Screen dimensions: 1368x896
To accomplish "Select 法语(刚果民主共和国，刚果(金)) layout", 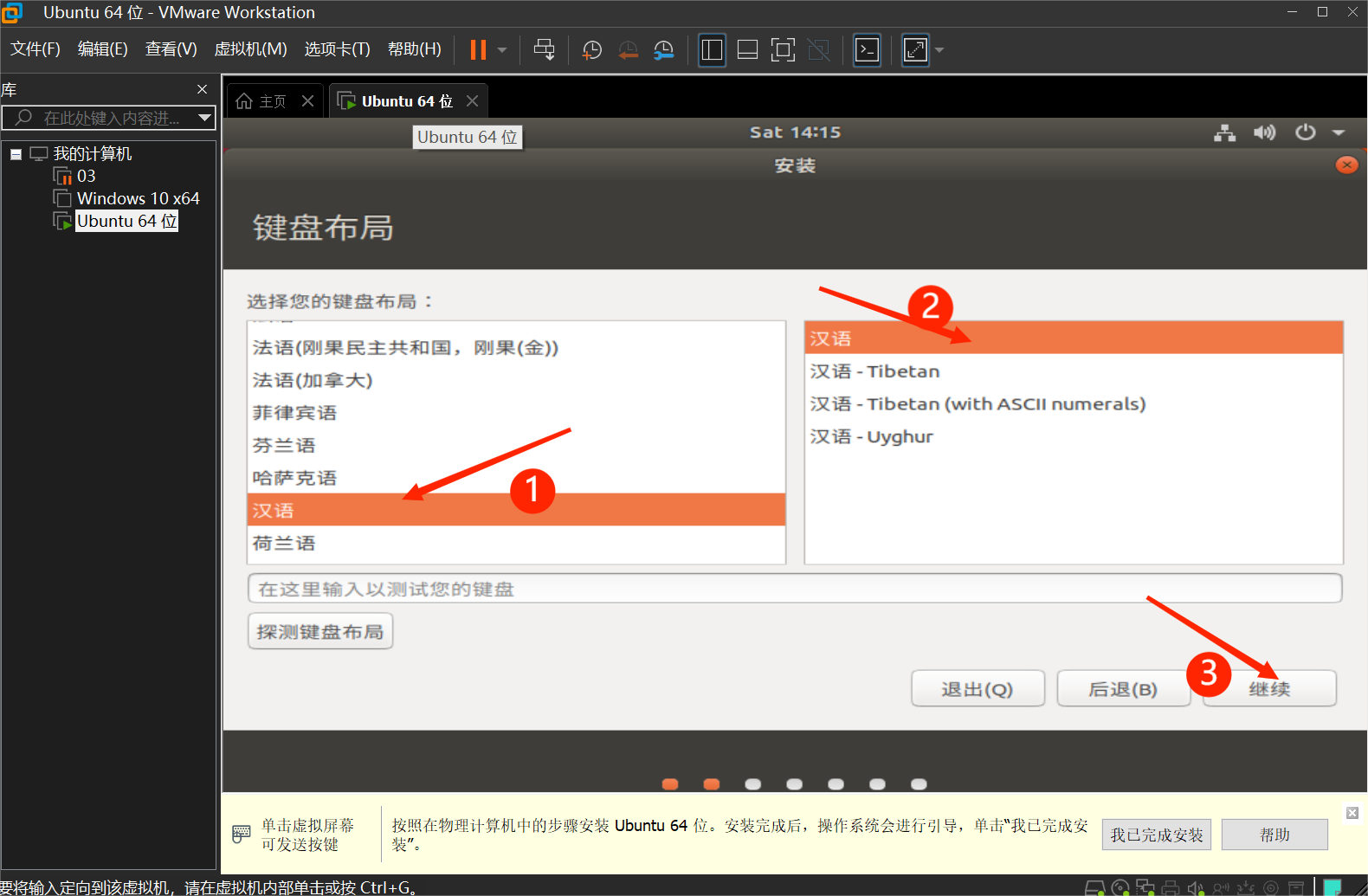I will pyautogui.click(x=516, y=348).
